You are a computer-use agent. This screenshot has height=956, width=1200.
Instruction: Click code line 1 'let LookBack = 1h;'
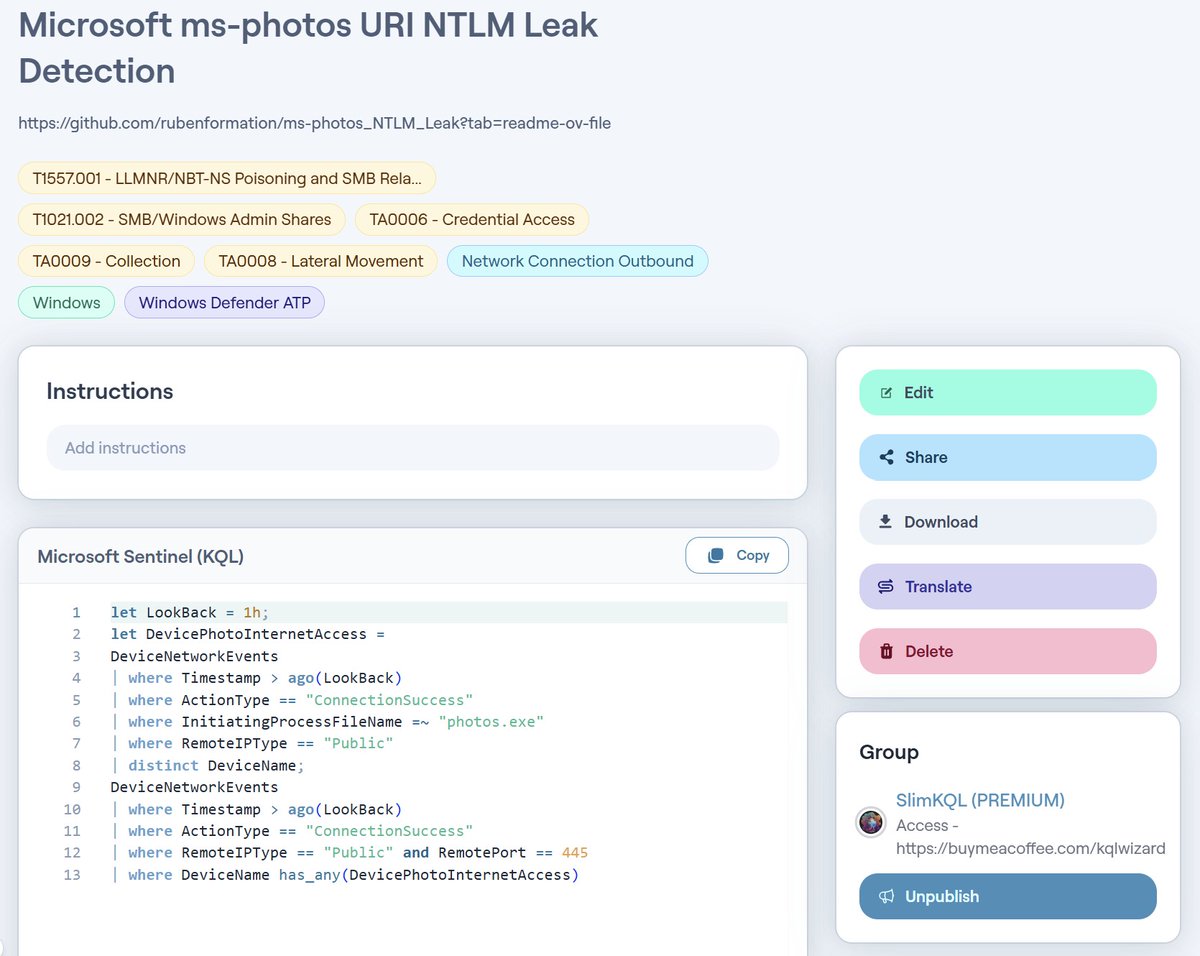click(x=190, y=612)
